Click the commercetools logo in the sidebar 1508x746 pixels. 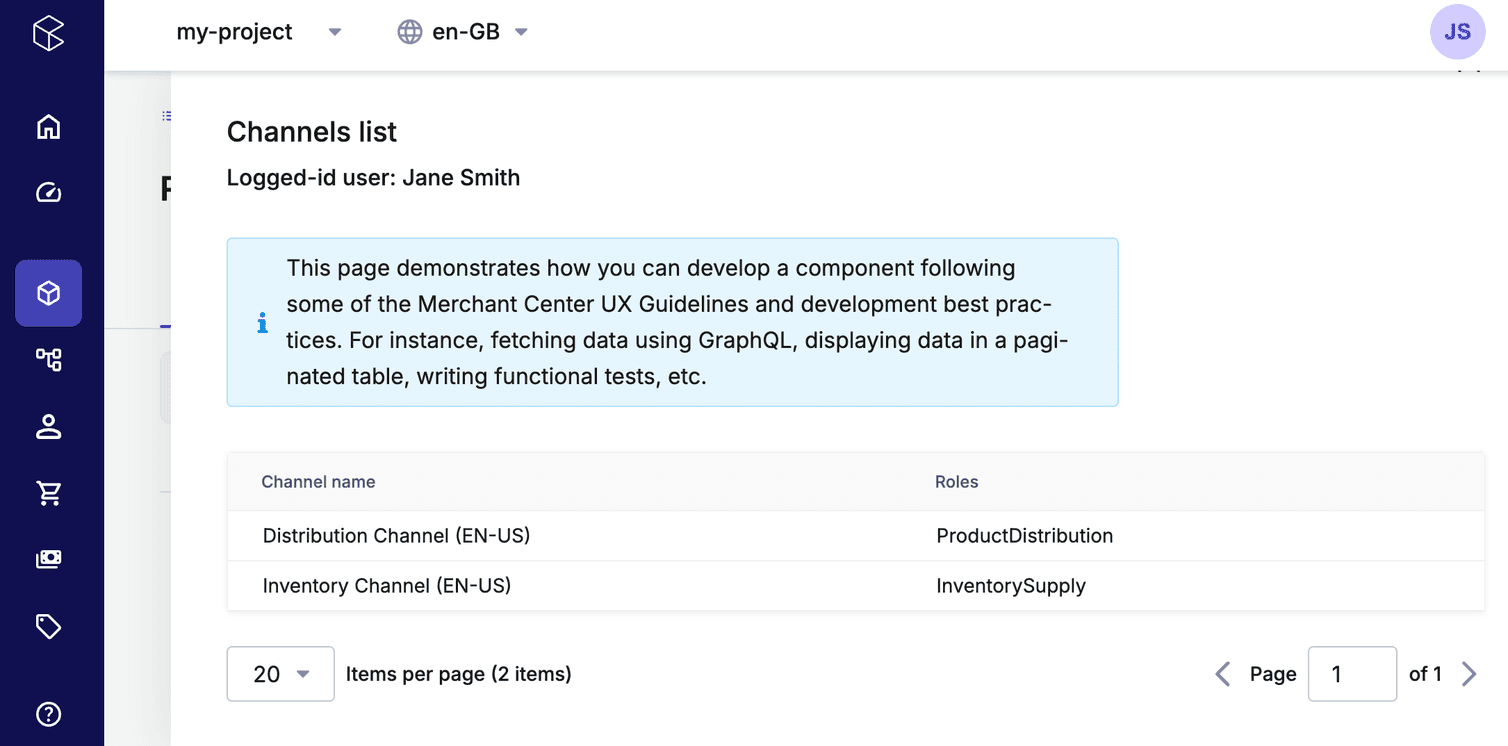(48, 33)
